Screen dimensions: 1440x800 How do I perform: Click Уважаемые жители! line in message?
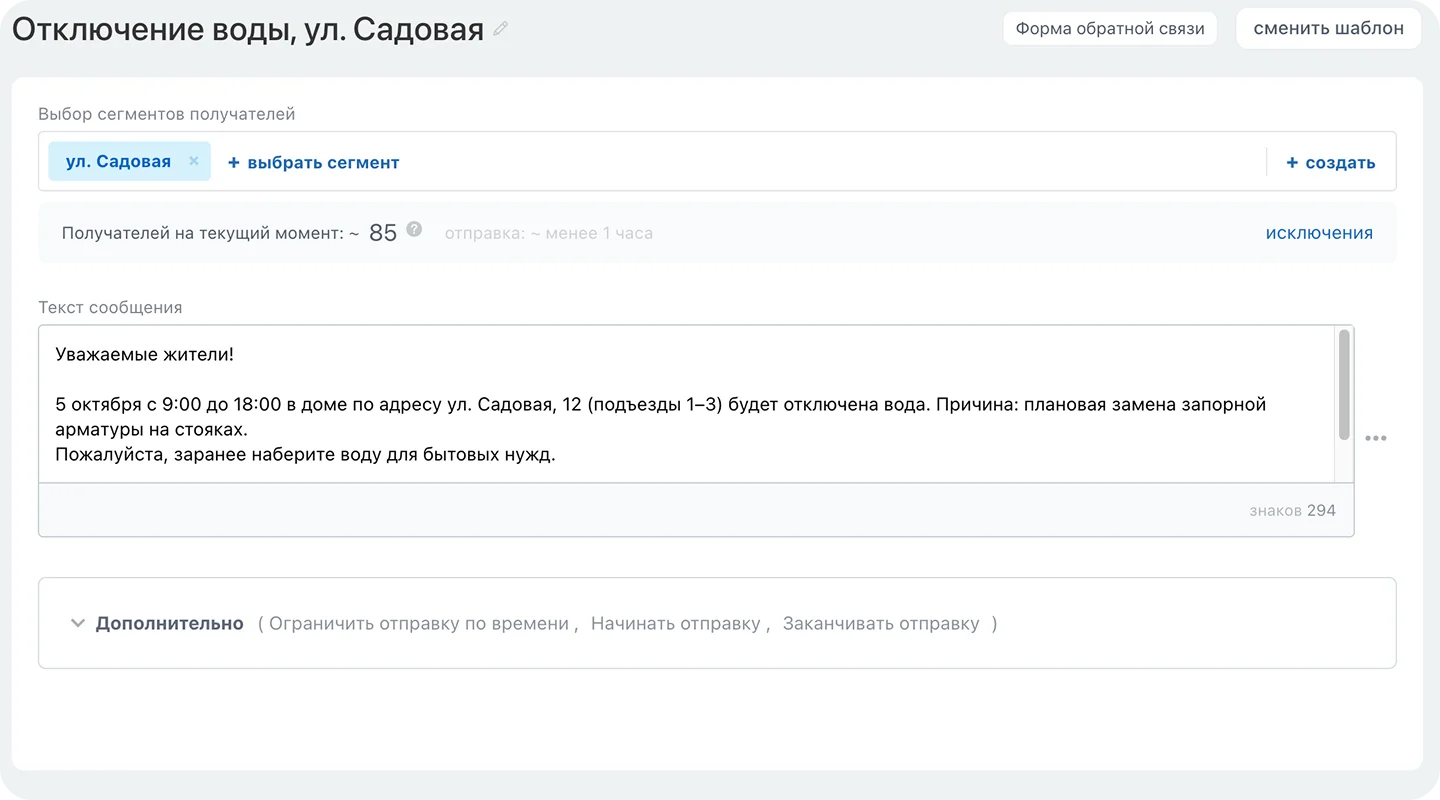coord(144,354)
